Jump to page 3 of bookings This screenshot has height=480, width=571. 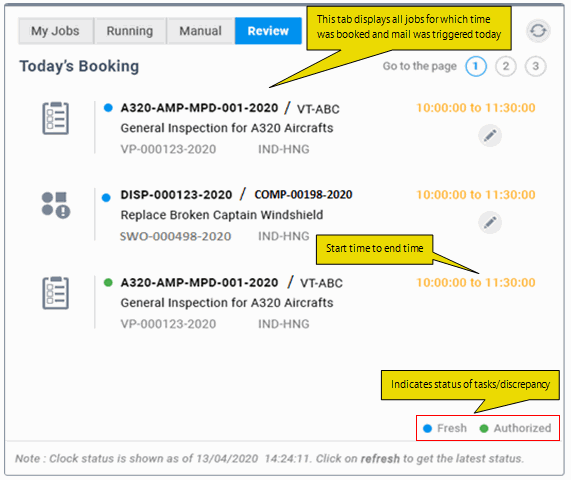(x=535, y=66)
